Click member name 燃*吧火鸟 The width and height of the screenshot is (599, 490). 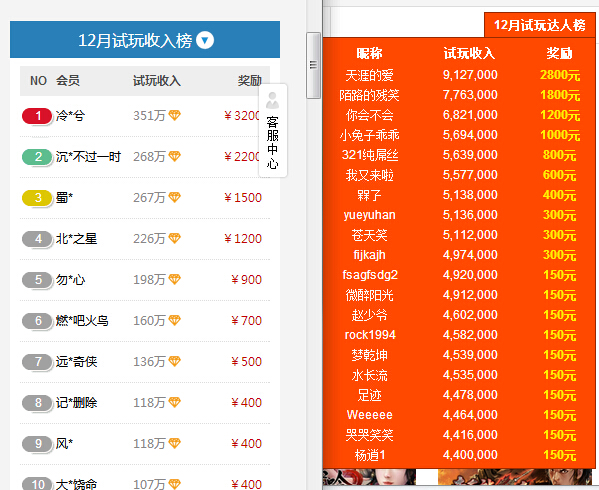point(82,320)
